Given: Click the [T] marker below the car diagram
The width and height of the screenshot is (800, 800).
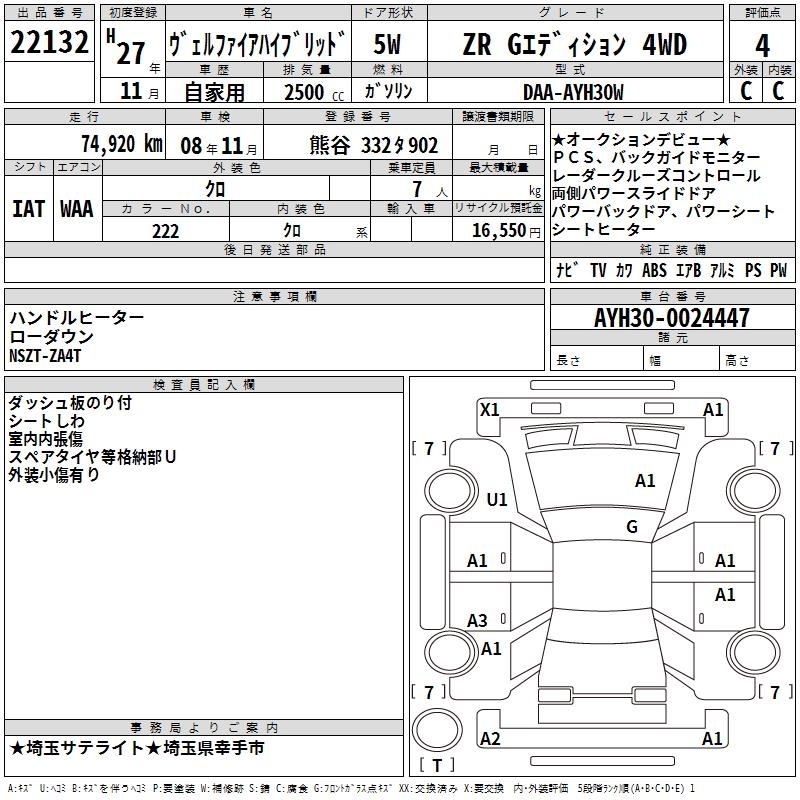Looking at the screenshot, I should click(436, 766).
